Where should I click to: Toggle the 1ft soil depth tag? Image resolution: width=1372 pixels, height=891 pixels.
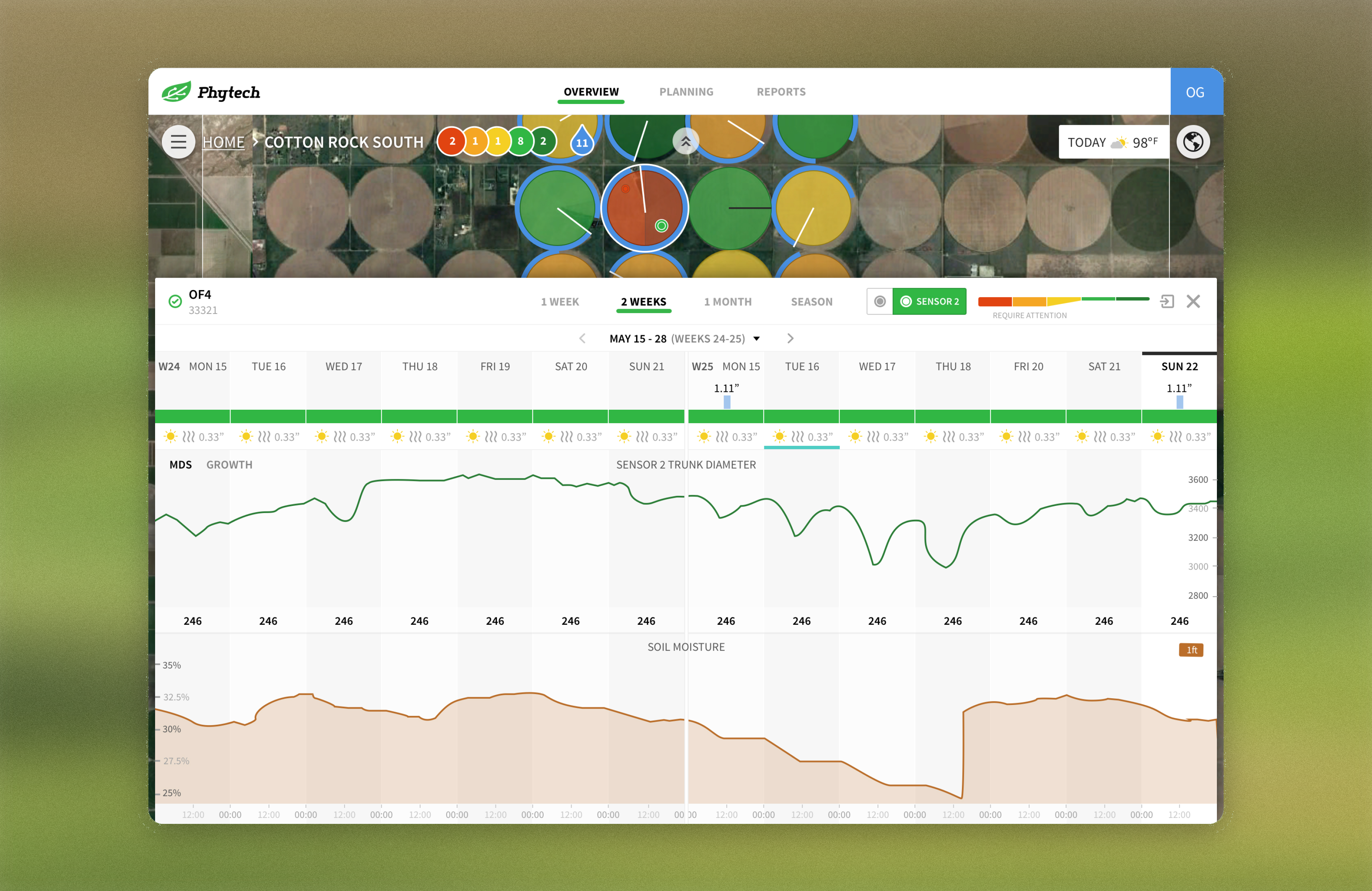[x=1191, y=649]
